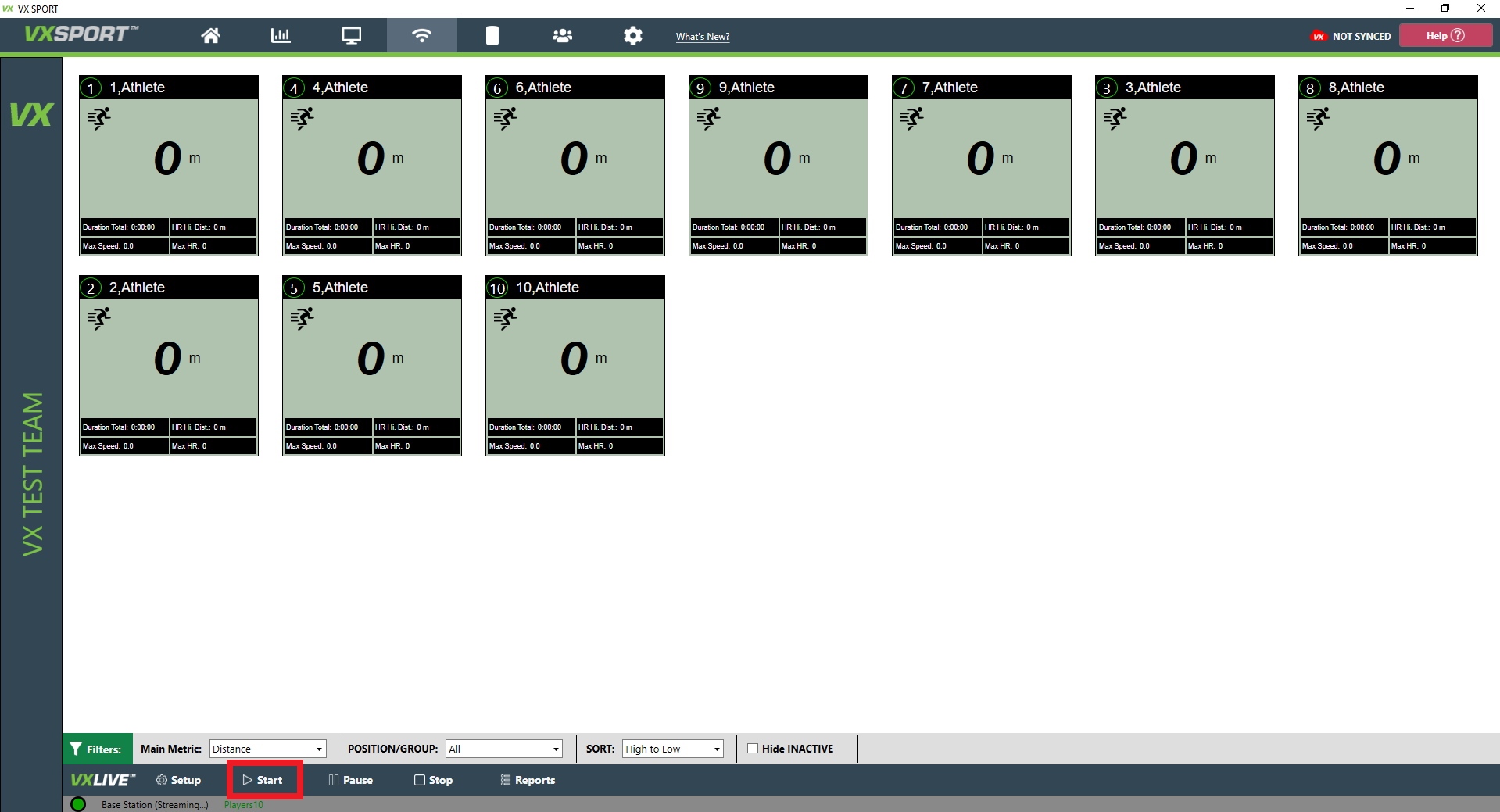1500x812 pixels.
Task: Click Max HR on 9,Athlete card
Action: click(823, 246)
